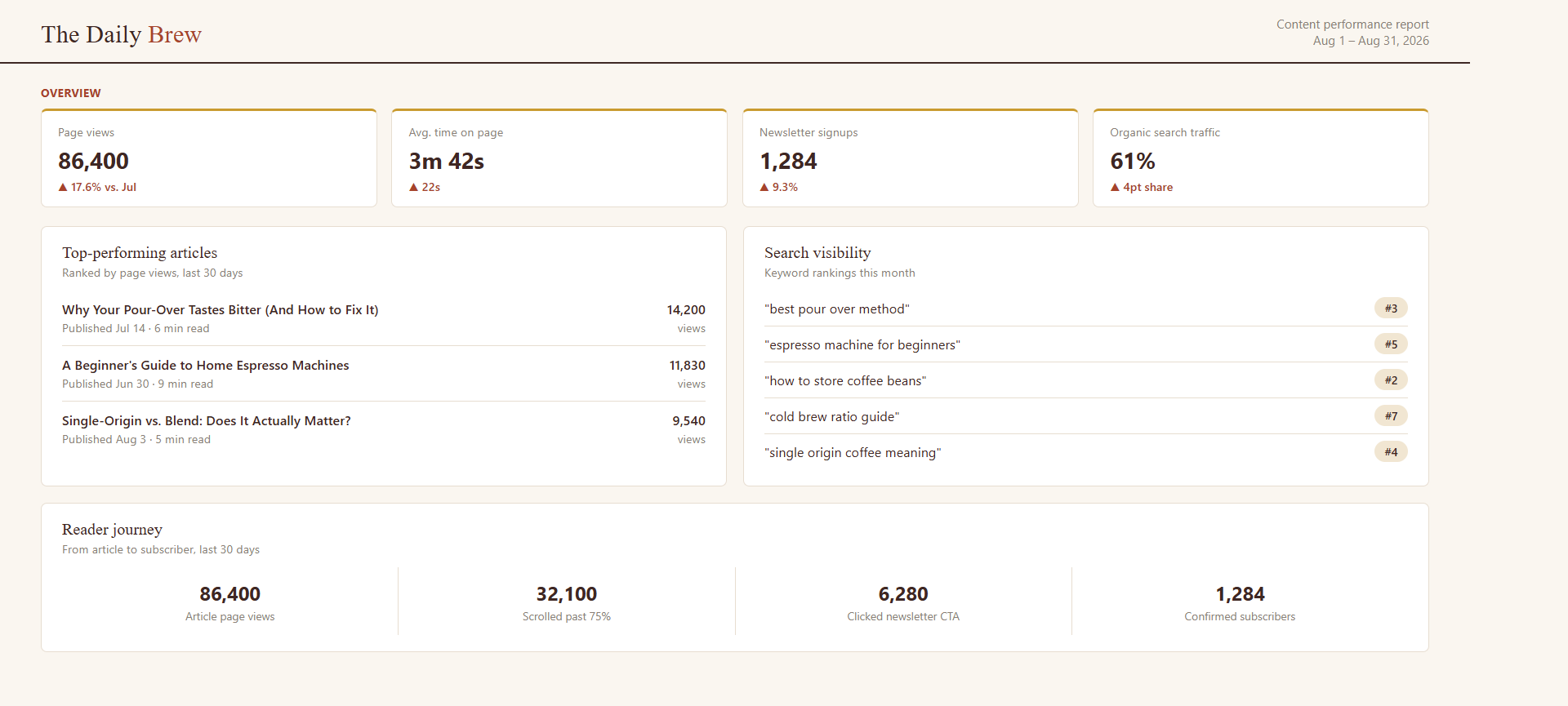Click the "Newsletter signups" card label
This screenshot has width=1568, height=706.
point(808,132)
